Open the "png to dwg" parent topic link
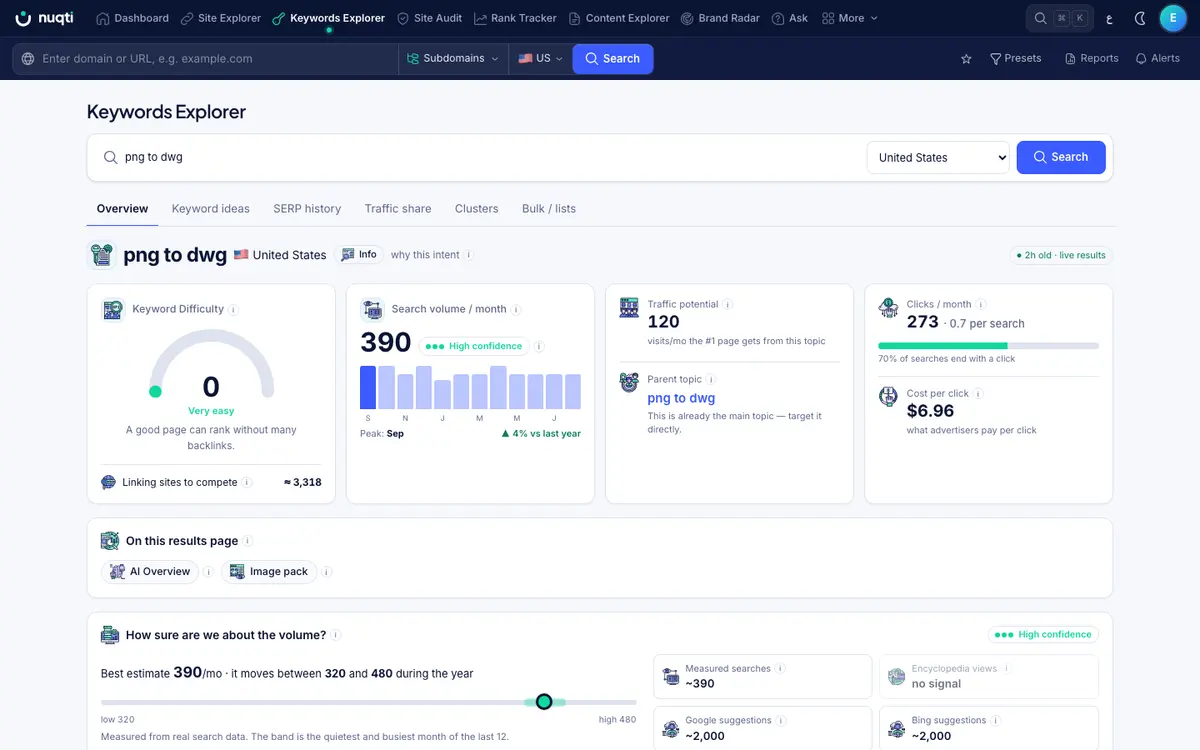 pyautogui.click(x=681, y=398)
